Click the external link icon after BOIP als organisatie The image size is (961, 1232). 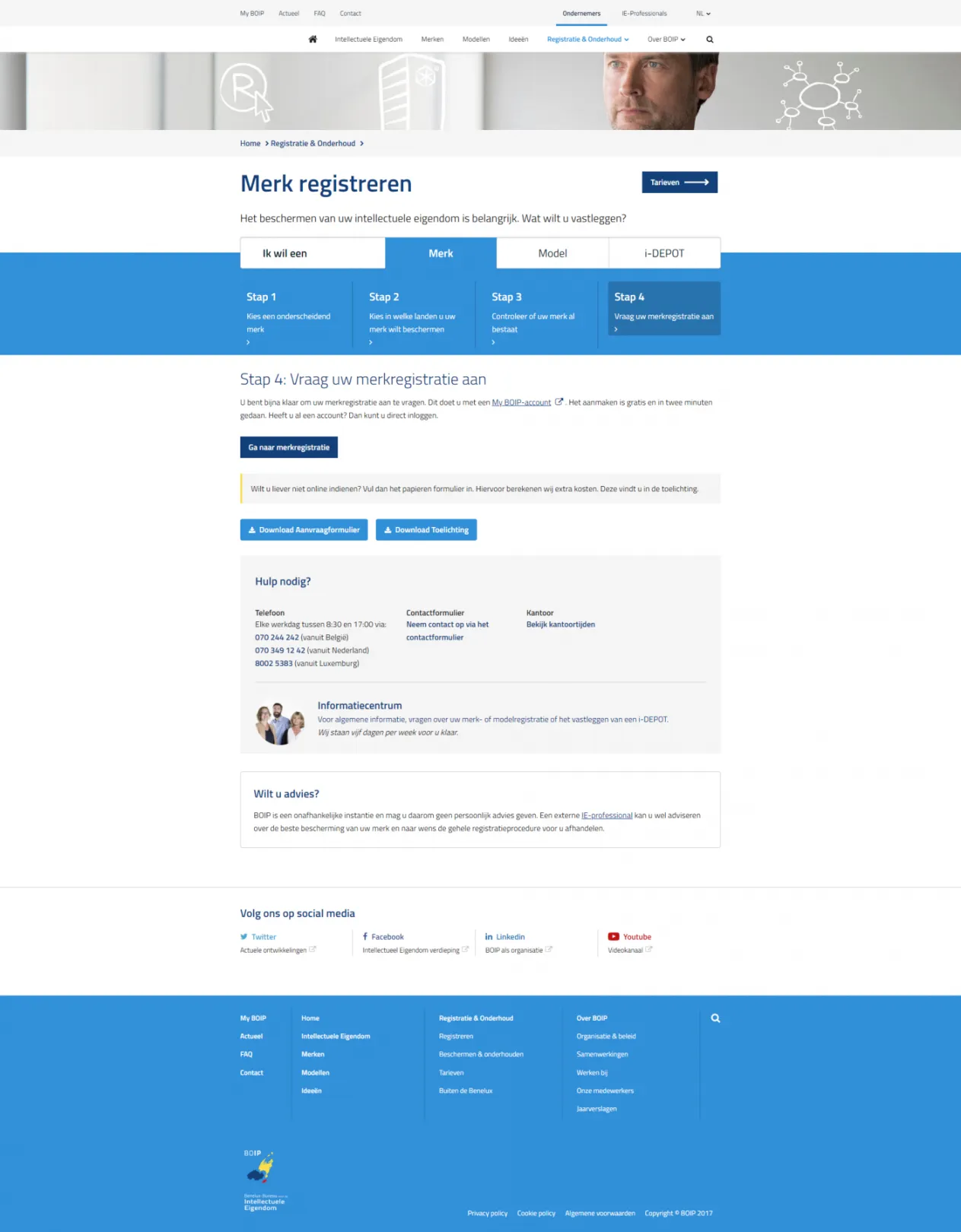(x=549, y=950)
